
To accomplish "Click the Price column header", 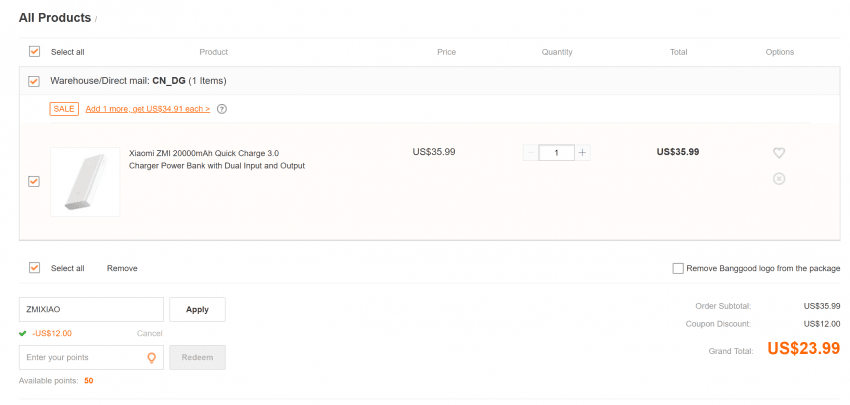I will pos(447,52).
